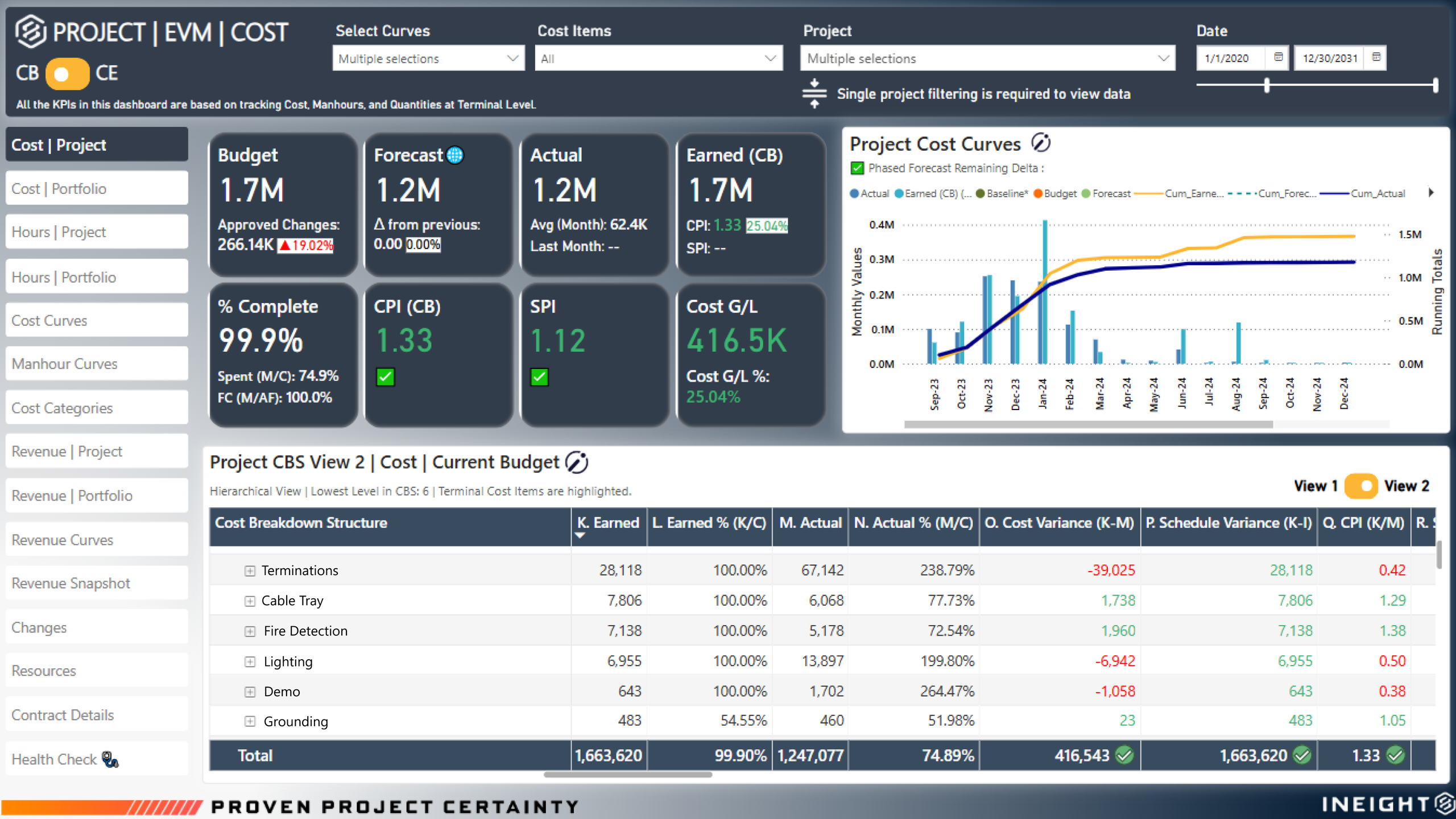Click the edit icon next to Project Cost Curves
The image size is (1456, 819).
[x=1040, y=143]
